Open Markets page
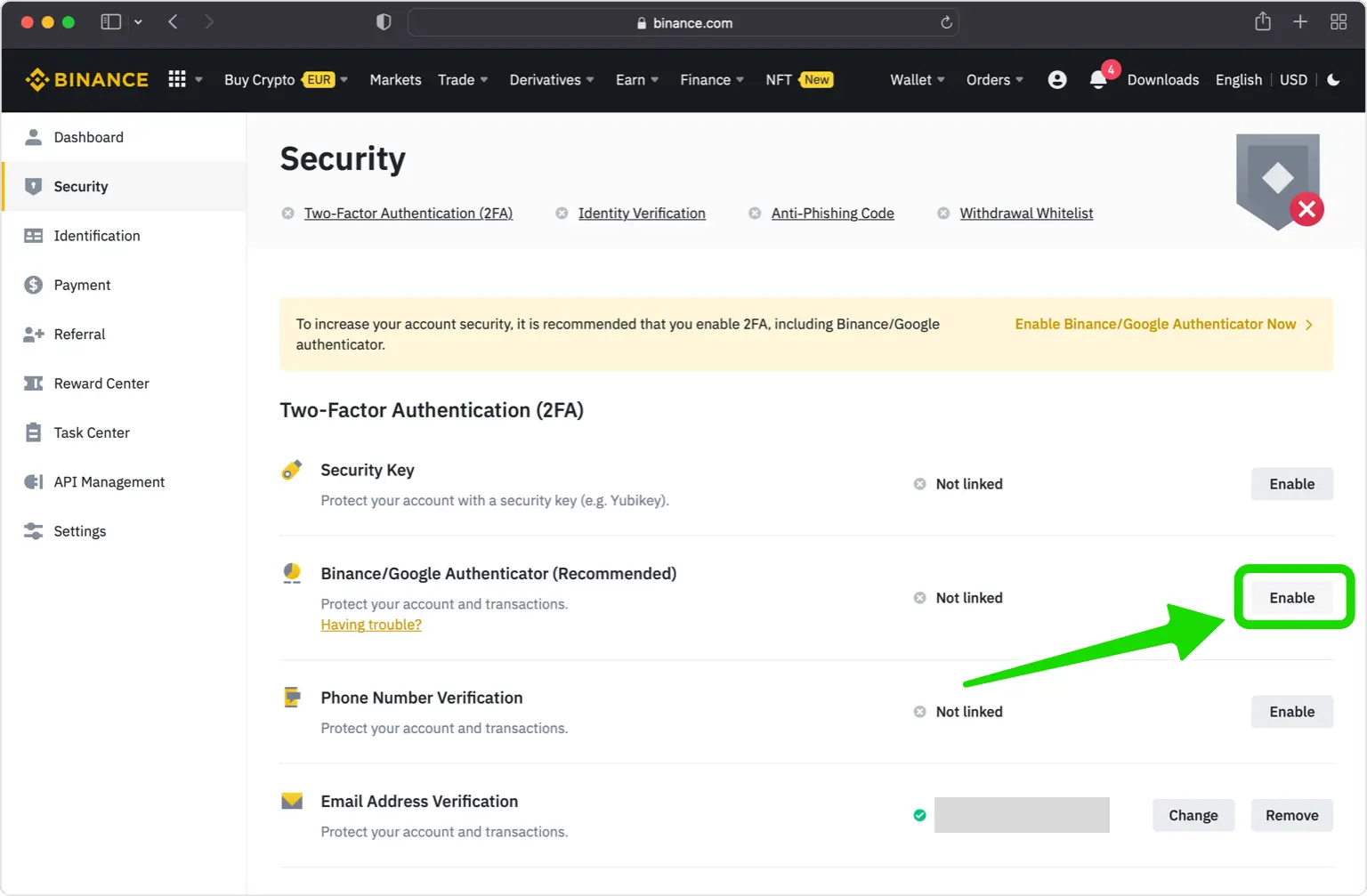This screenshot has height=896, width=1367. coord(395,80)
